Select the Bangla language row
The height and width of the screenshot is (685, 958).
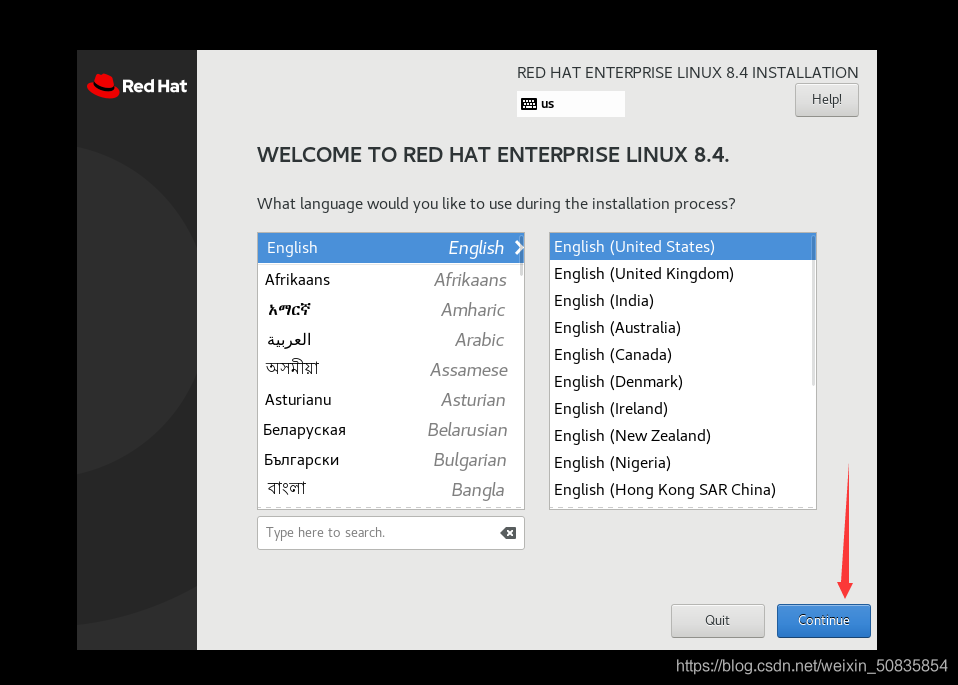pyautogui.click(x=389, y=489)
